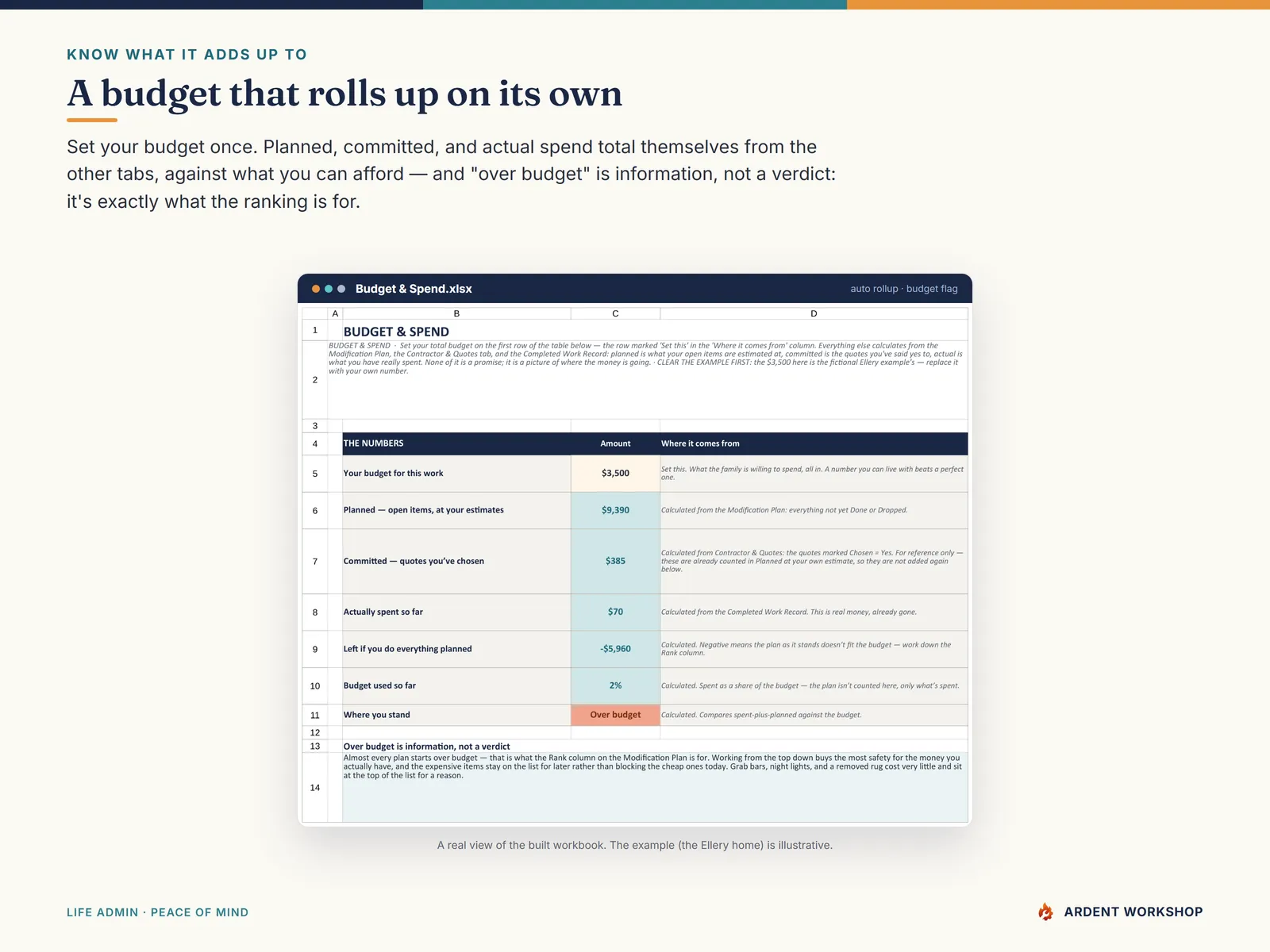Click 'Where you stand' cell
The image size is (1270, 952).
click(456, 715)
